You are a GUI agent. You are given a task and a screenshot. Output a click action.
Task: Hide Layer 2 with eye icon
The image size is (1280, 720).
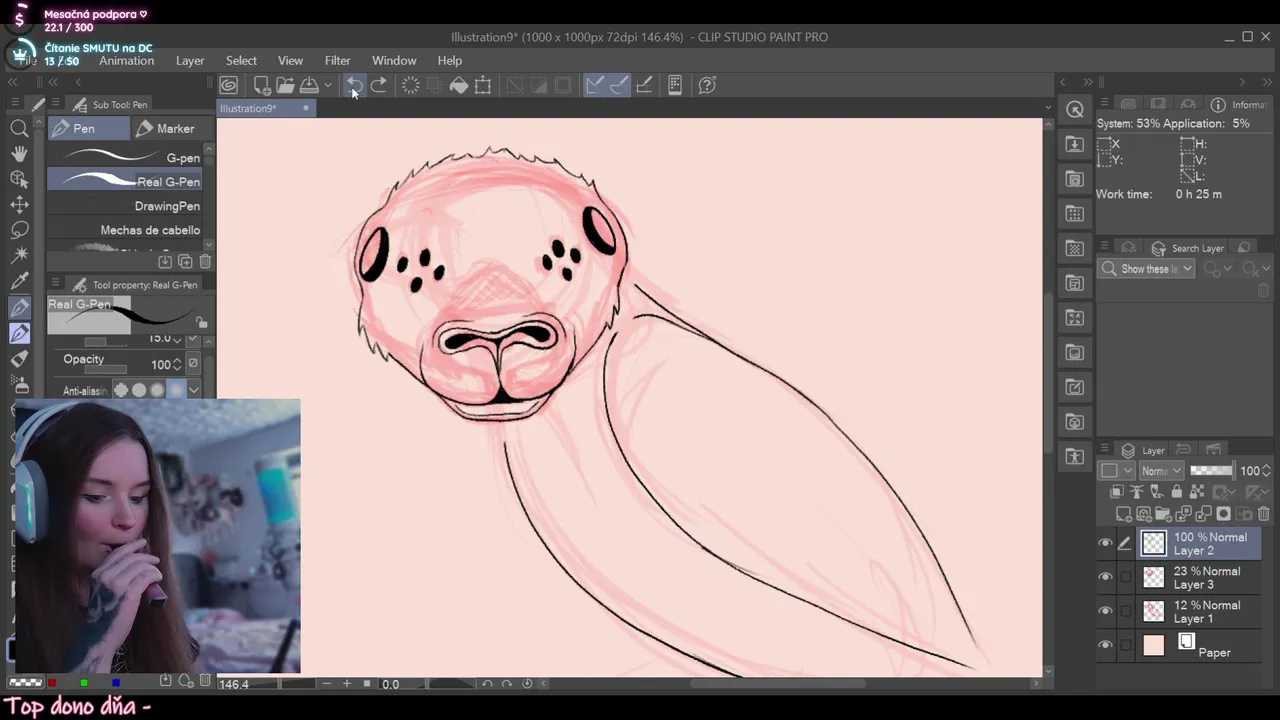coord(1105,543)
